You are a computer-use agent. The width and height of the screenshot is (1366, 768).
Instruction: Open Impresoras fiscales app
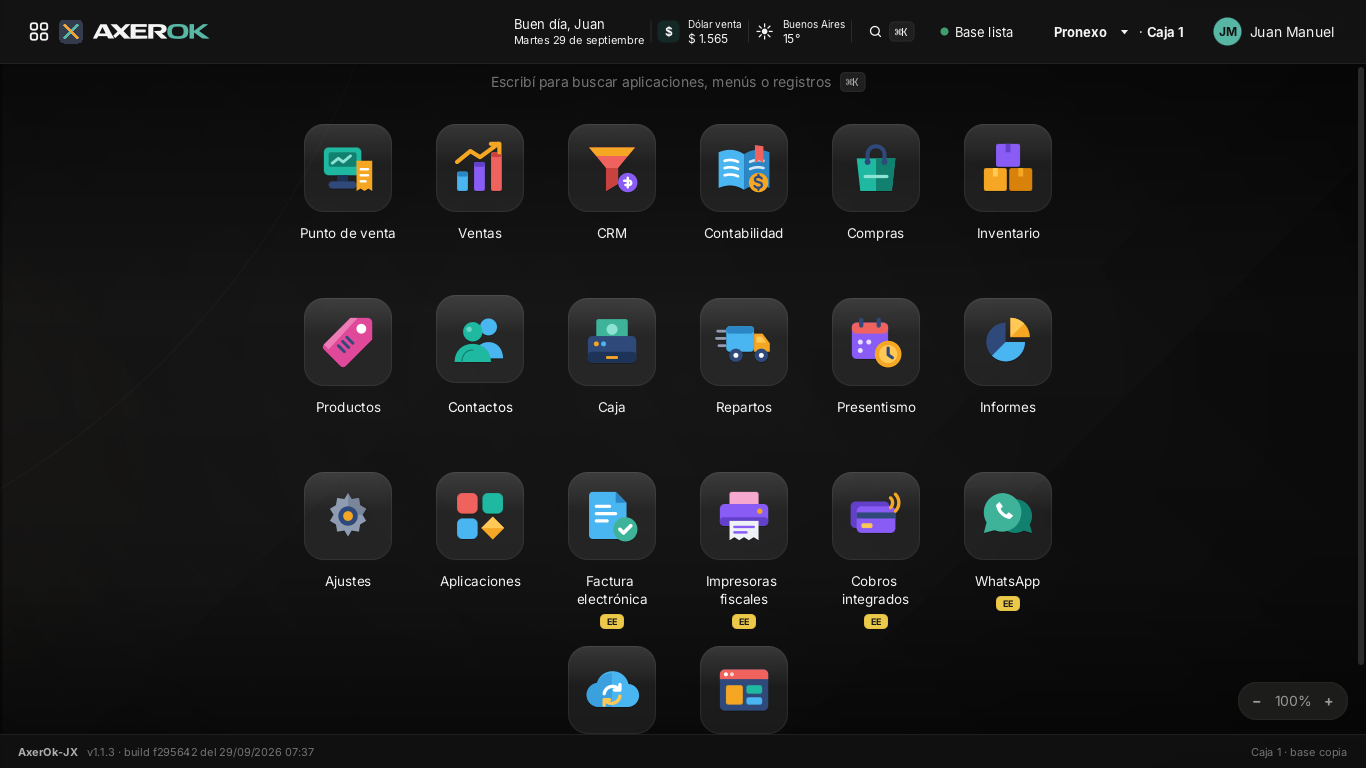pos(744,516)
